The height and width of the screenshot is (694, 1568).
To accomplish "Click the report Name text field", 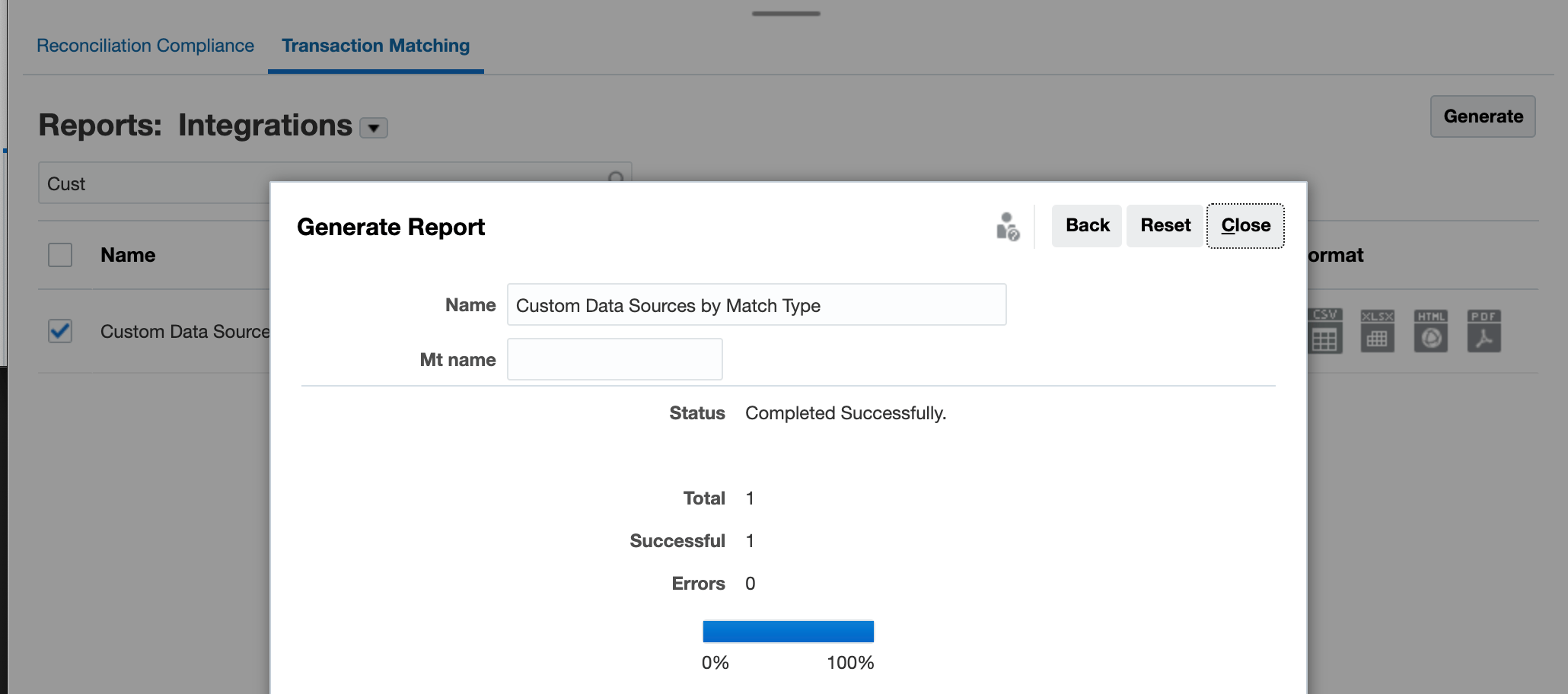I will tap(756, 305).
